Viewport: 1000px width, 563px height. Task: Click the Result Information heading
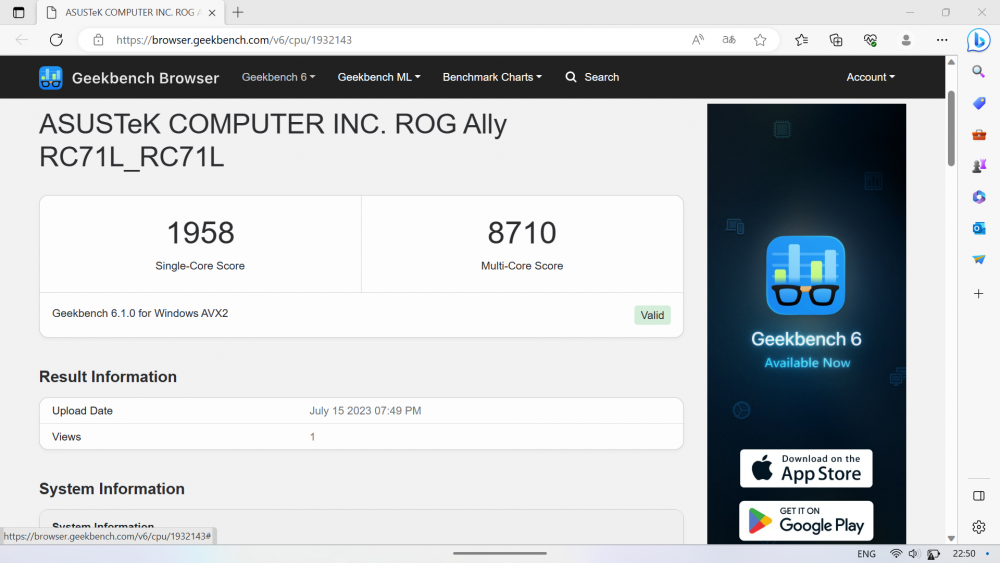click(x=108, y=377)
